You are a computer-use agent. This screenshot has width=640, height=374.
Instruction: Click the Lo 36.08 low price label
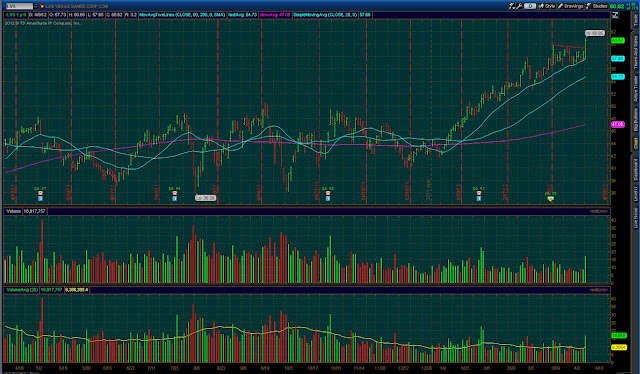click(x=205, y=198)
